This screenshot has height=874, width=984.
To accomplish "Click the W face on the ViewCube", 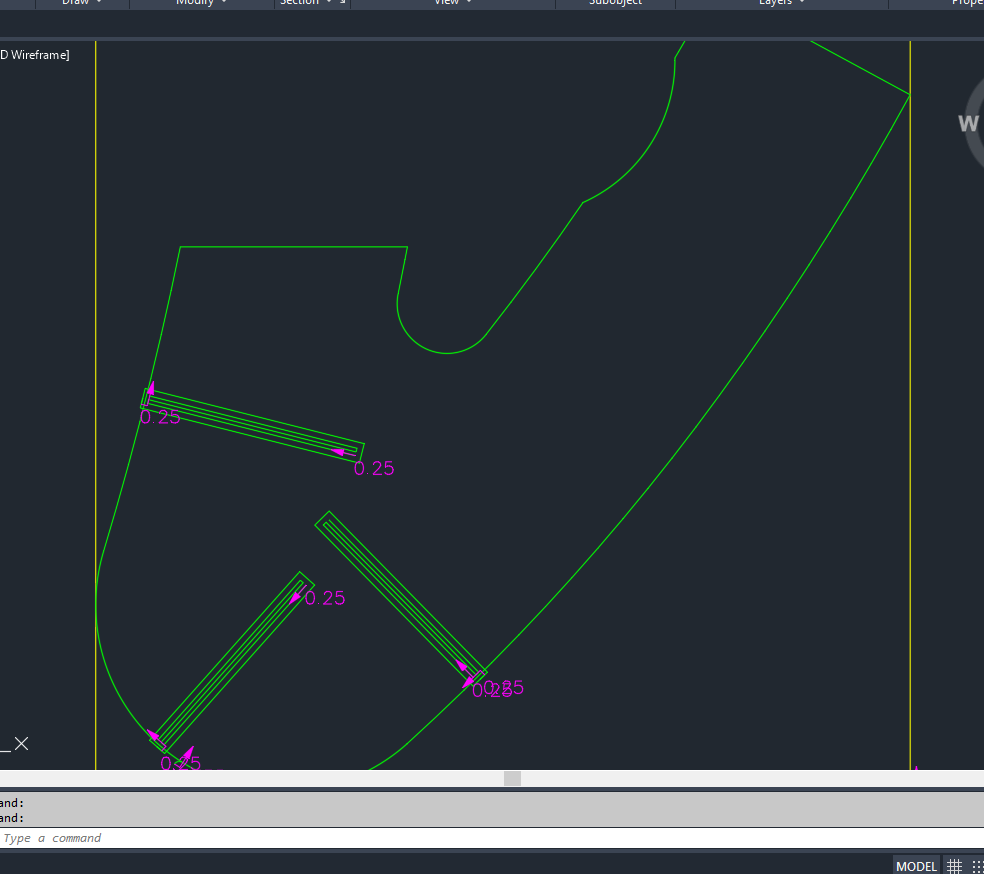I will coord(968,124).
